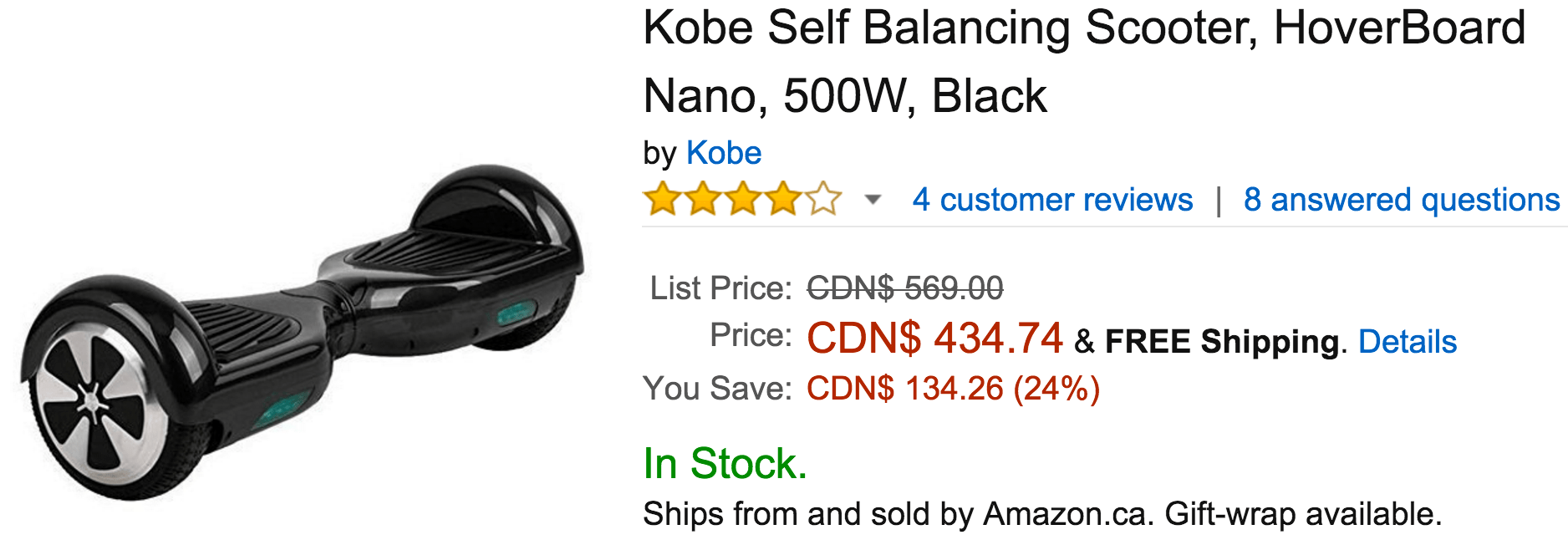Click the second gold rating star
This screenshot has height=545, width=1568.
[702, 200]
